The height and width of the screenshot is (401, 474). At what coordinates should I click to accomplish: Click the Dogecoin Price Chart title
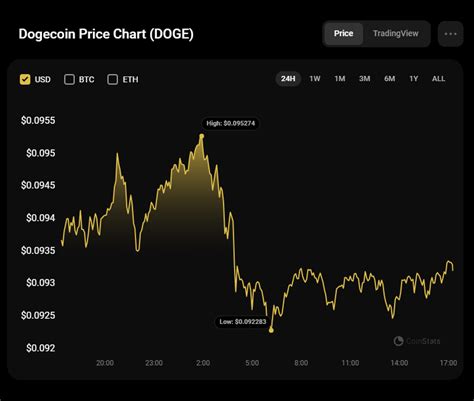coord(106,34)
